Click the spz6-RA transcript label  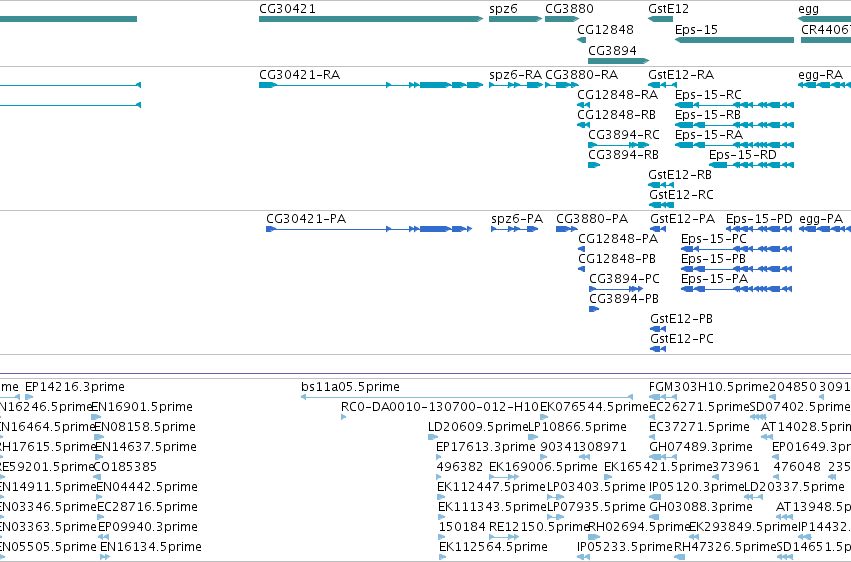click(x=515, y=75)
